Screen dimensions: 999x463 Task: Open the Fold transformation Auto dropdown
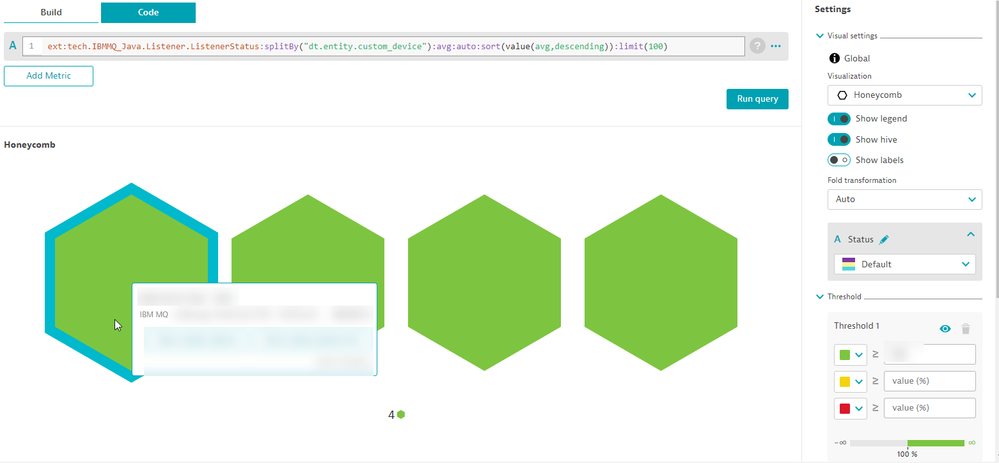(x=904, y=199)
